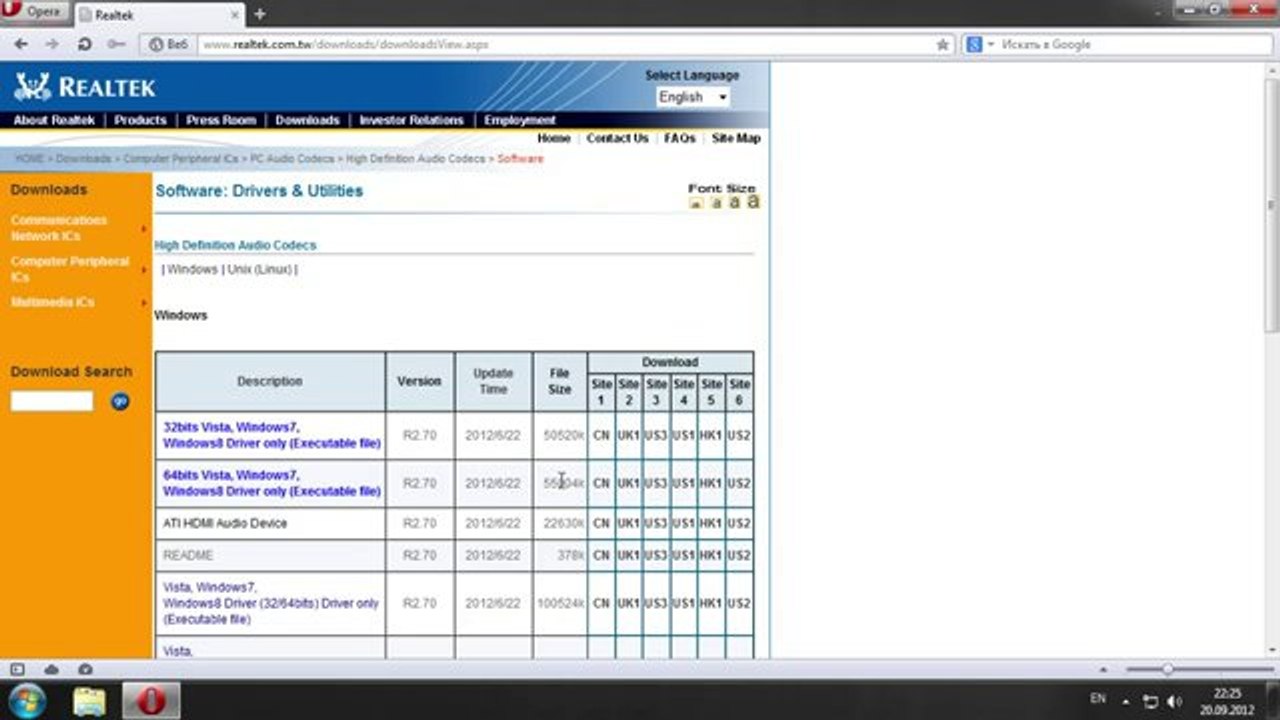1280x720 pixels.
Task: Download 32bits driver from UK1 site
Action: click(x=628, y=435)
